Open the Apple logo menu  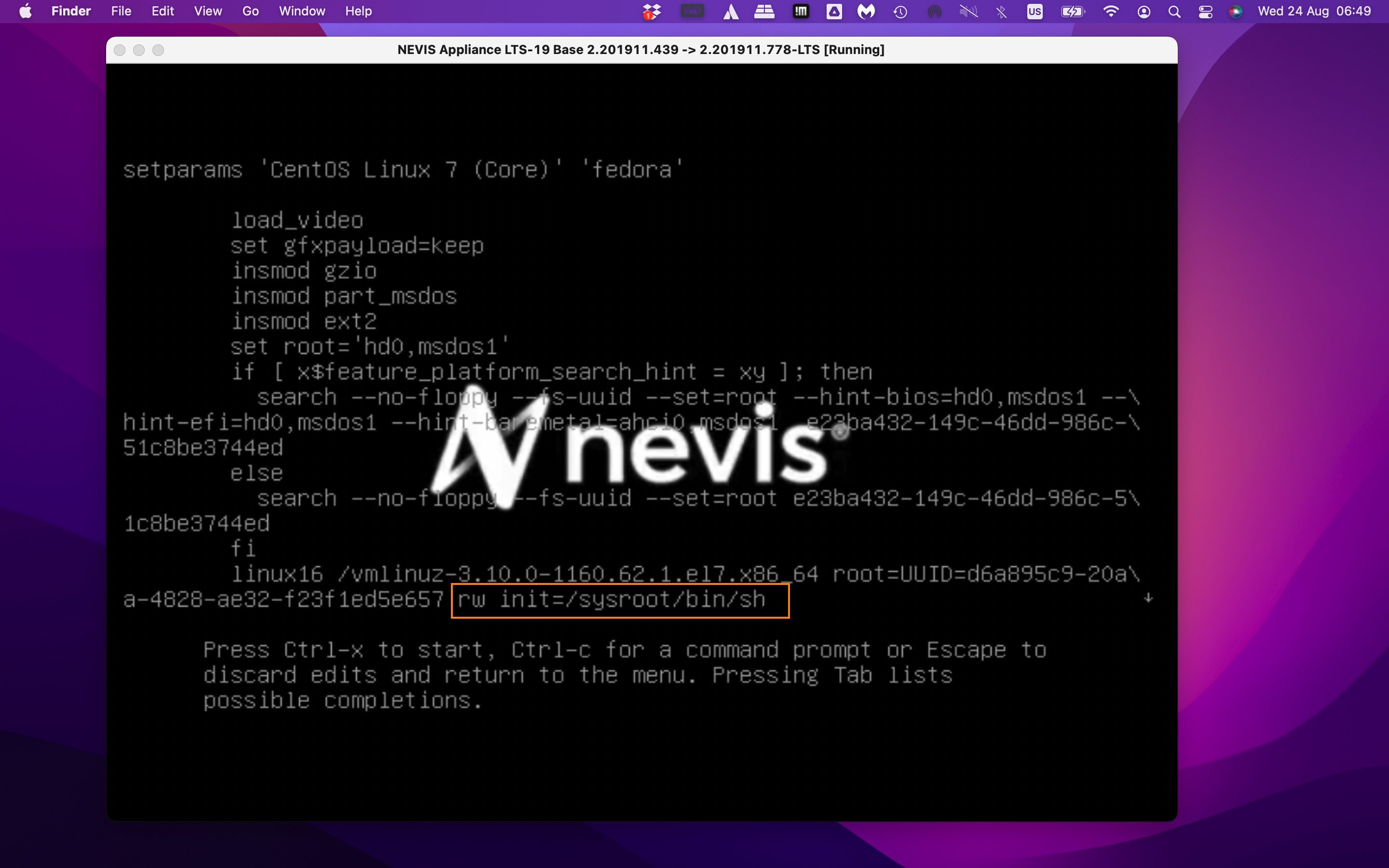pos(25,12)
